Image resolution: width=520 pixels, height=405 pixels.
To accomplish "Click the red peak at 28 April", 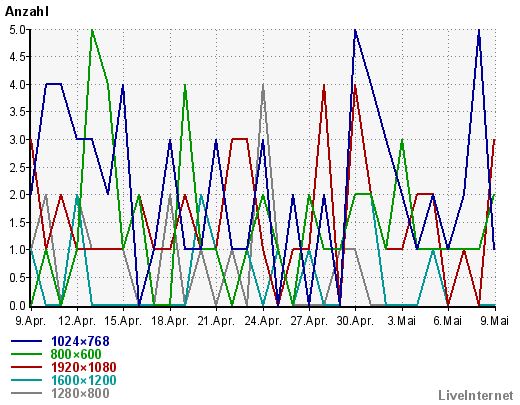I will click(x=324, y=86).
